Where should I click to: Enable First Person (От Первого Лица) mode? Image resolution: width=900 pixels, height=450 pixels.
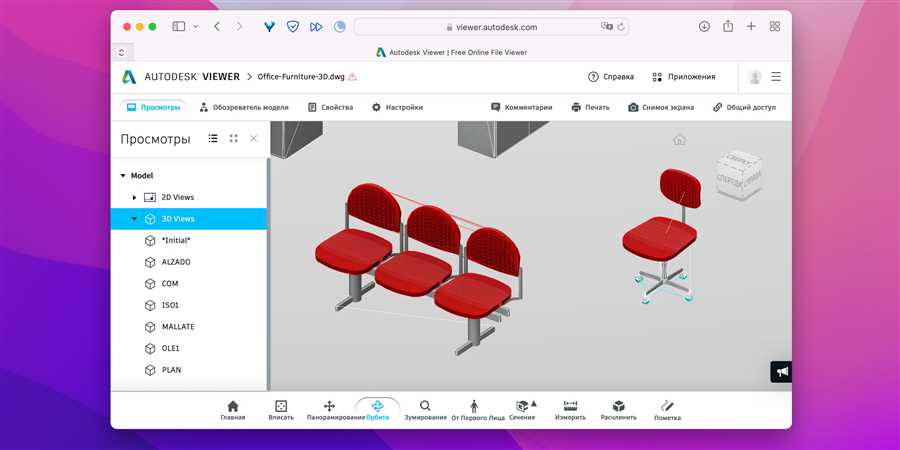coord(474,408)
